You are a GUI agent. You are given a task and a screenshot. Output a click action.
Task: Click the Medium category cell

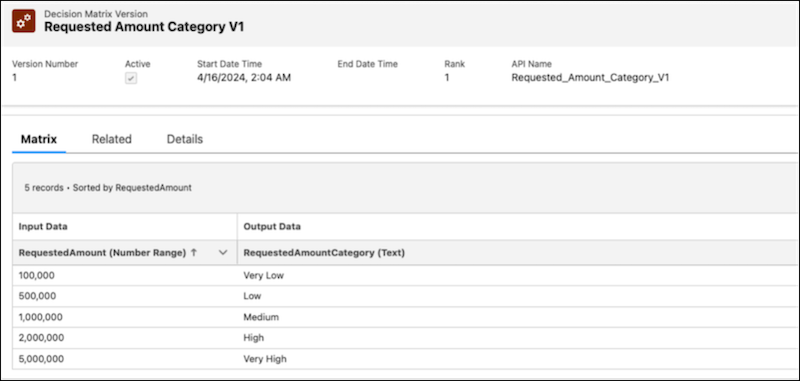point(518,317)
